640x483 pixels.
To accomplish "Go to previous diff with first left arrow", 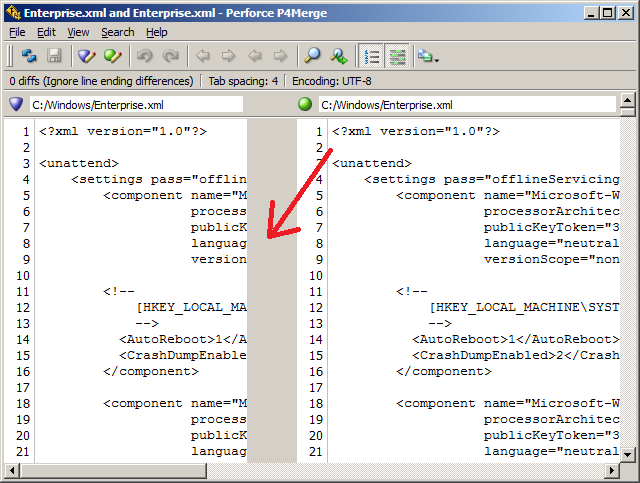I will [x=203, y=56].
